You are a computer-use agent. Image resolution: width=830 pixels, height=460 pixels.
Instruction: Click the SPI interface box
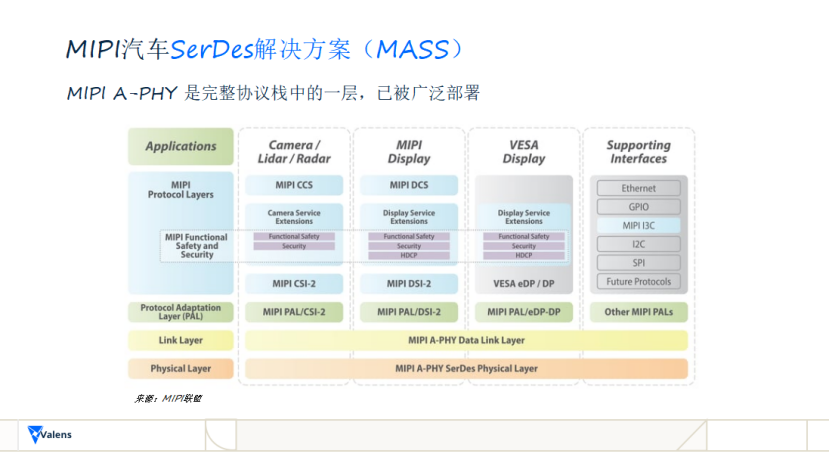(638, 263)
